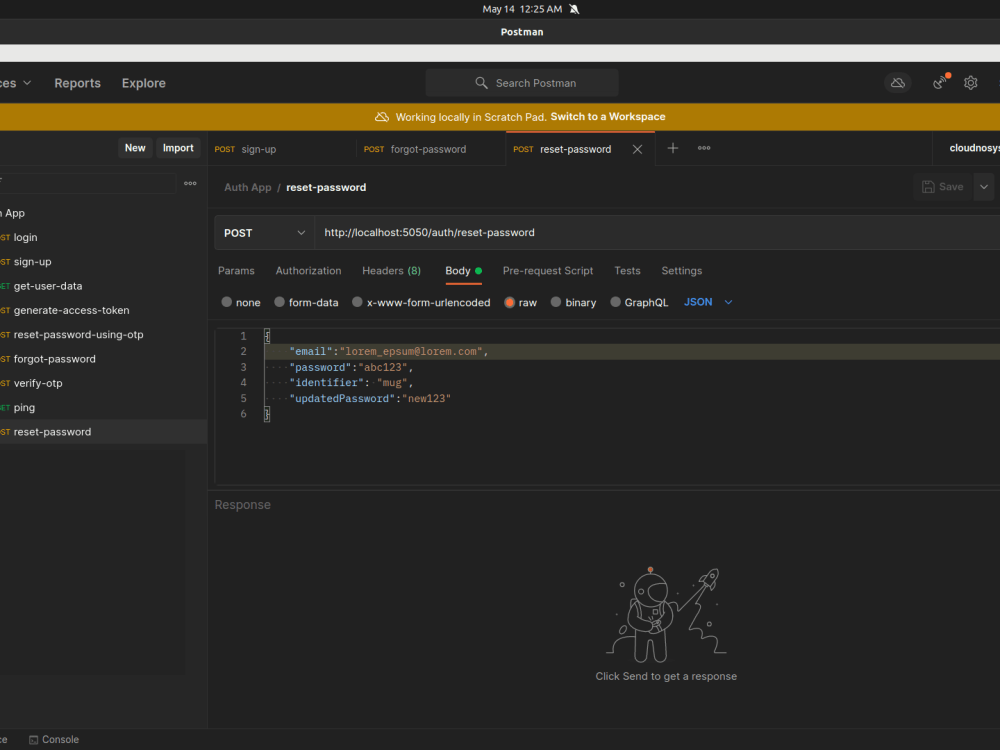This screenshot has width=1000, height=750.
Task: Click the muted notification bell icon
Action: 575,9
